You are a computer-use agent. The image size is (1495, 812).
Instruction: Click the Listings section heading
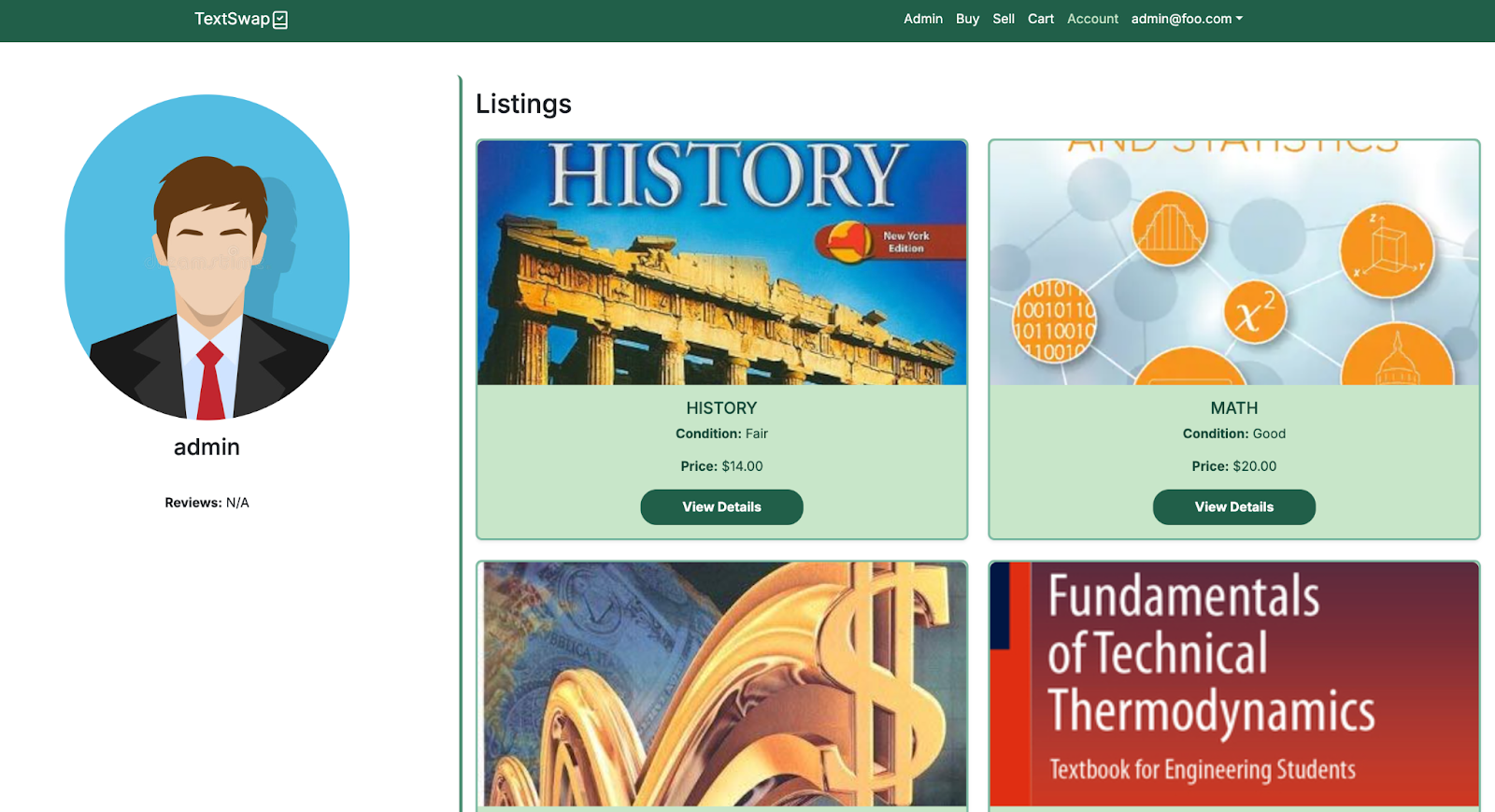pos(523,104)
